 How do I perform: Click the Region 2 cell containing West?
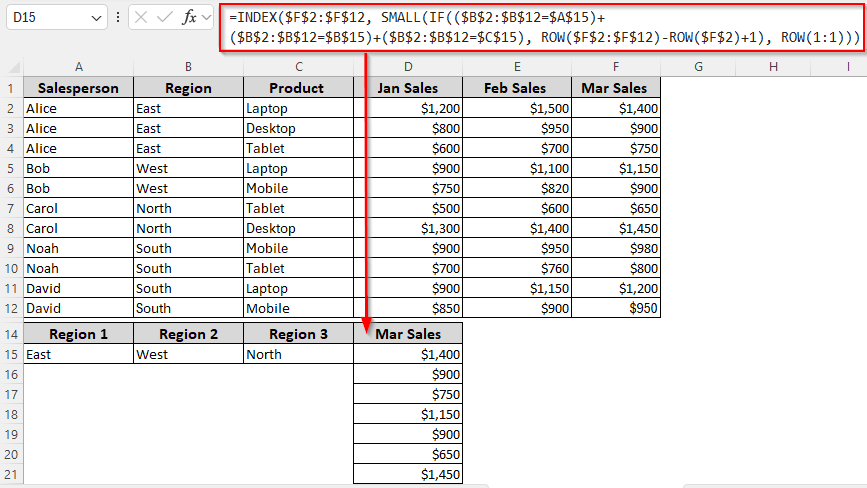(x=188, y=354)
